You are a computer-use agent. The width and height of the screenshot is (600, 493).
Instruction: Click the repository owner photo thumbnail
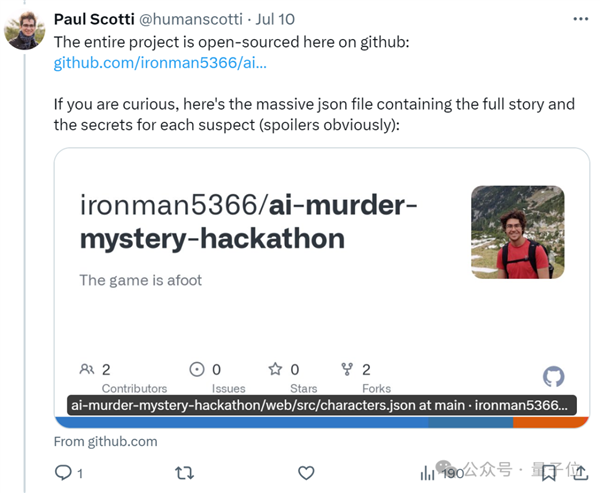coord(510,233)
